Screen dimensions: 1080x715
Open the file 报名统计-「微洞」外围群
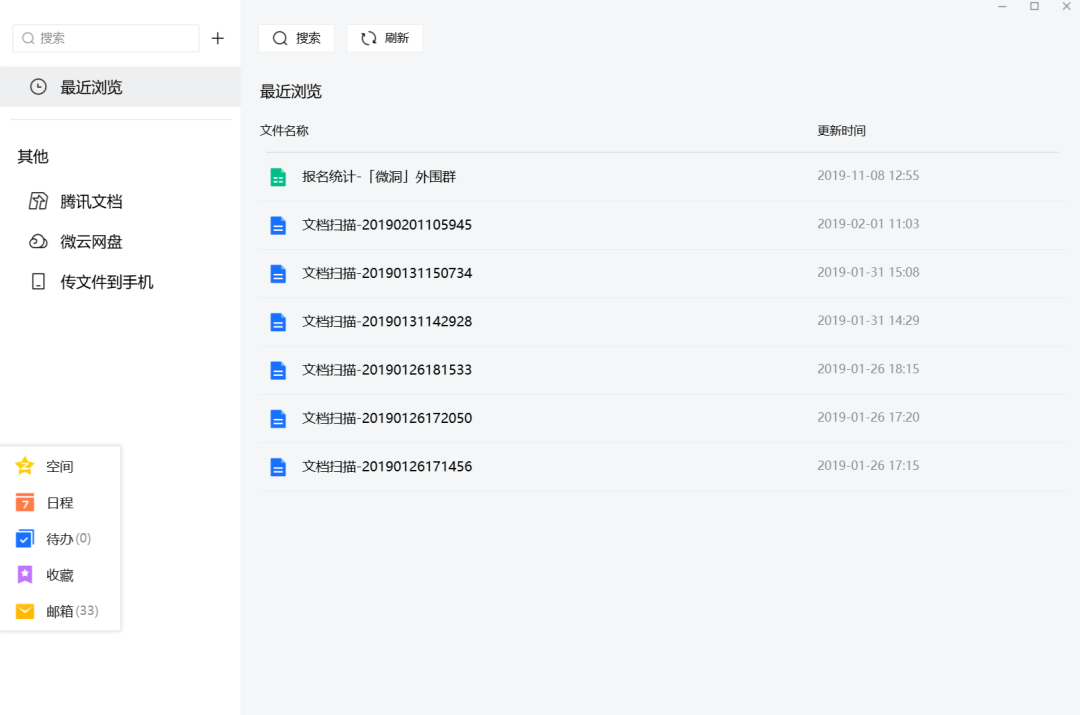(379, 177)
